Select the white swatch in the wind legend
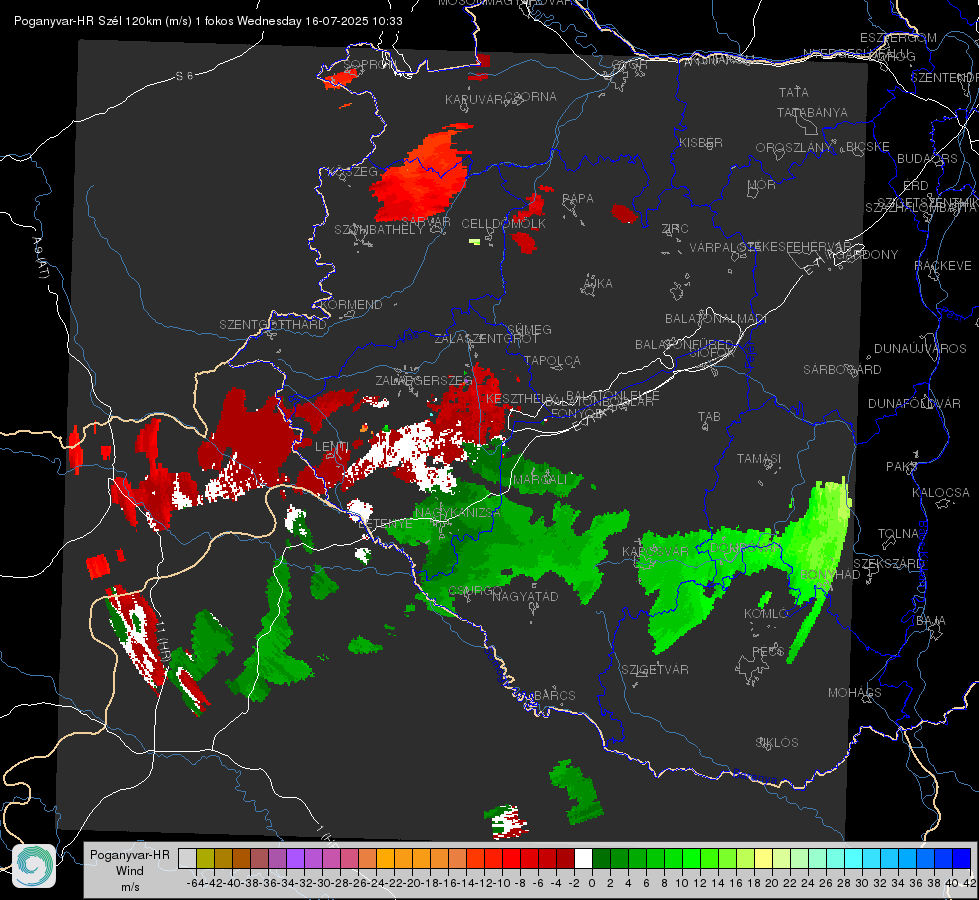The image size is (979, 900). pos(583,859)
